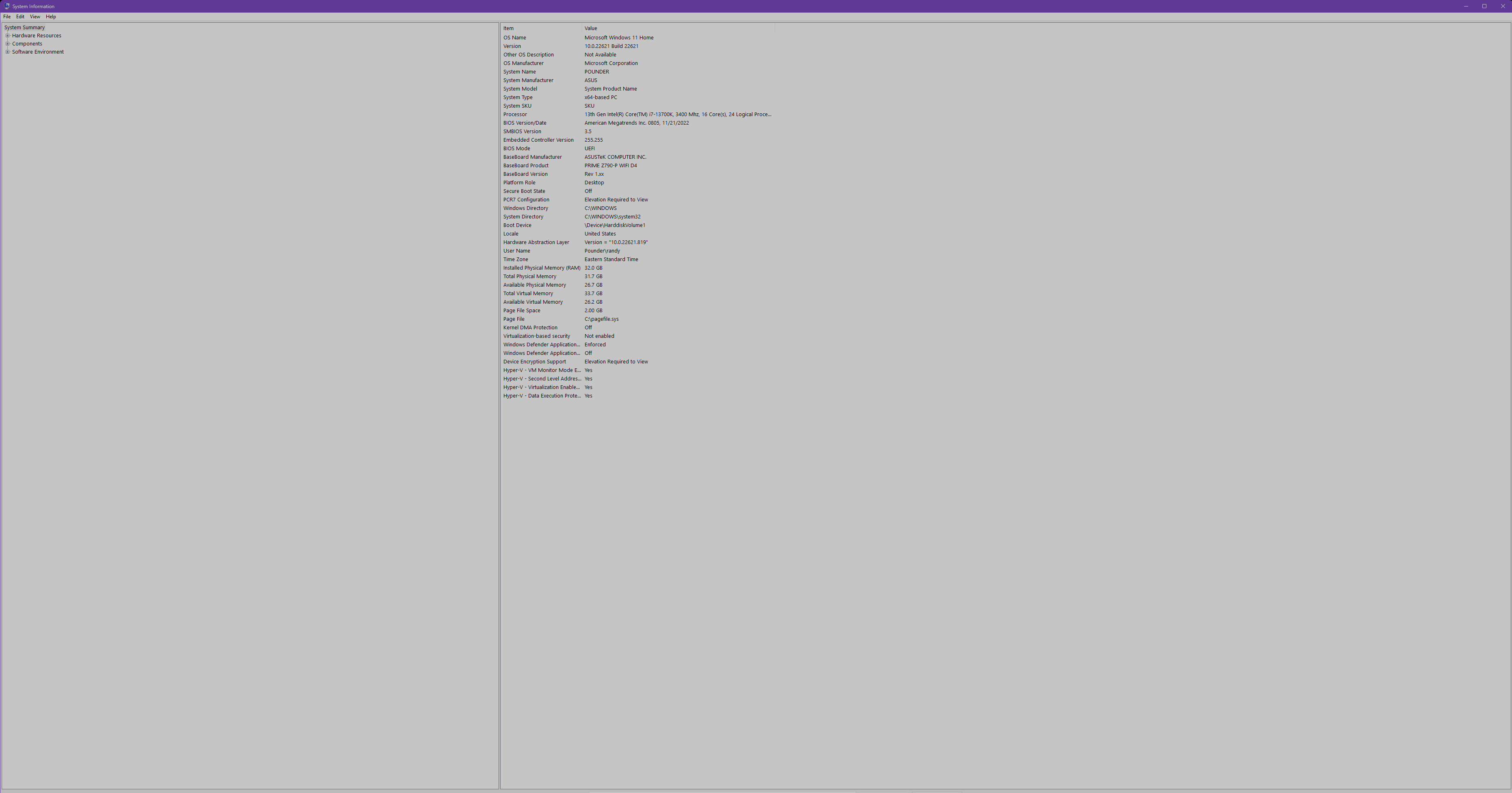The height and width of the screenshot is (793, 1512).
Task: Open the Help menu
Action: [x=51, y=17]
